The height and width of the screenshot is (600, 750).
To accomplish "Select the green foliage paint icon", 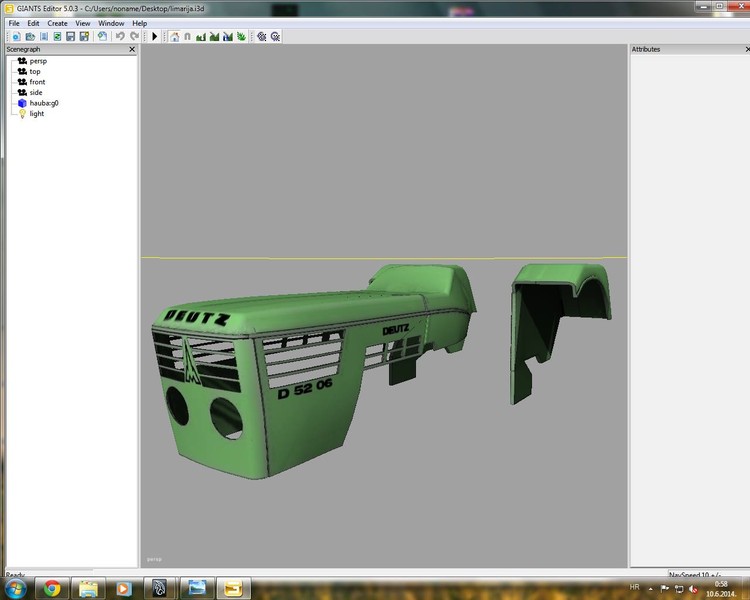I will point(241,36).
